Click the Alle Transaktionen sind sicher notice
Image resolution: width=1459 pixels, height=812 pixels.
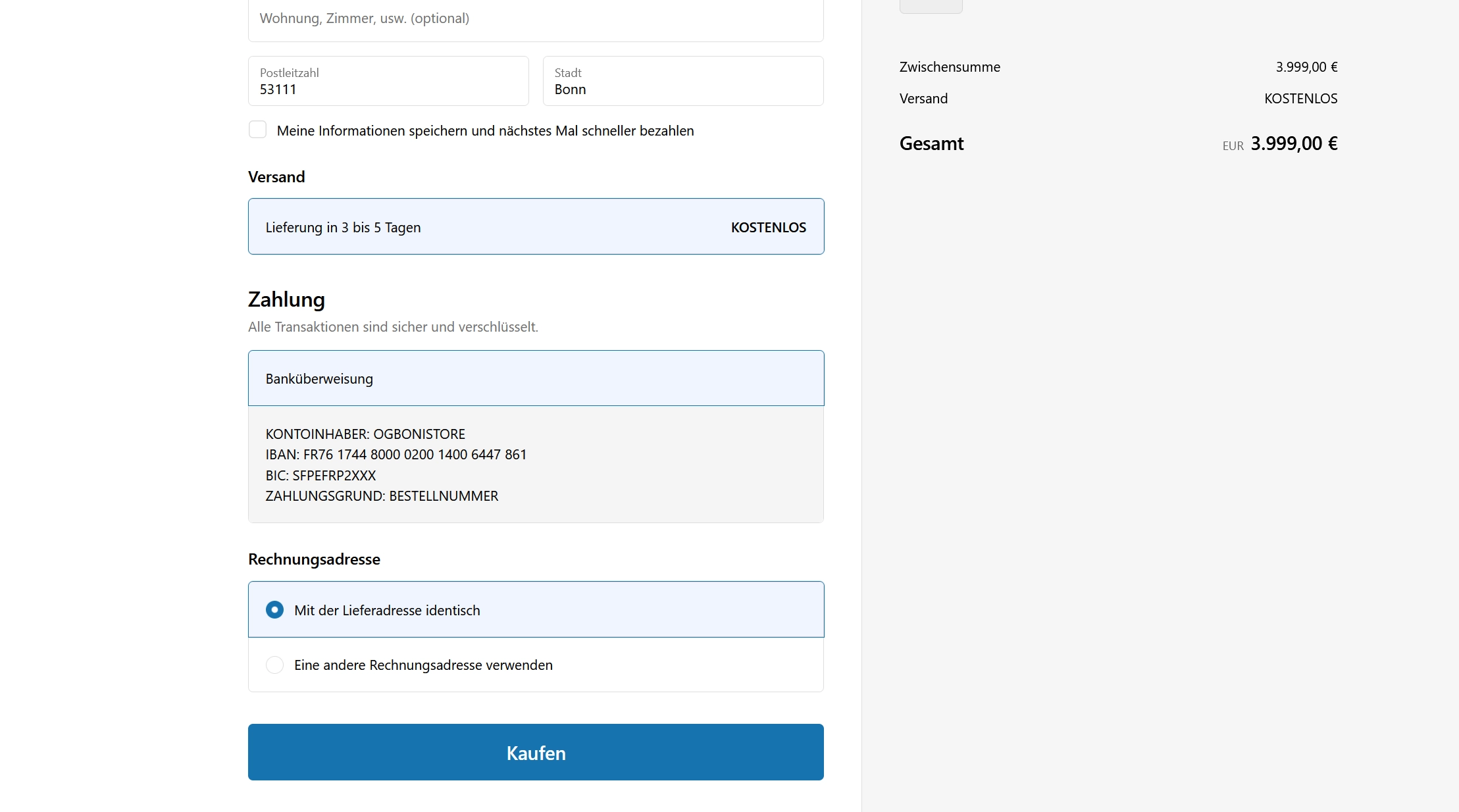pyautogui.click(x=393, y=327)
